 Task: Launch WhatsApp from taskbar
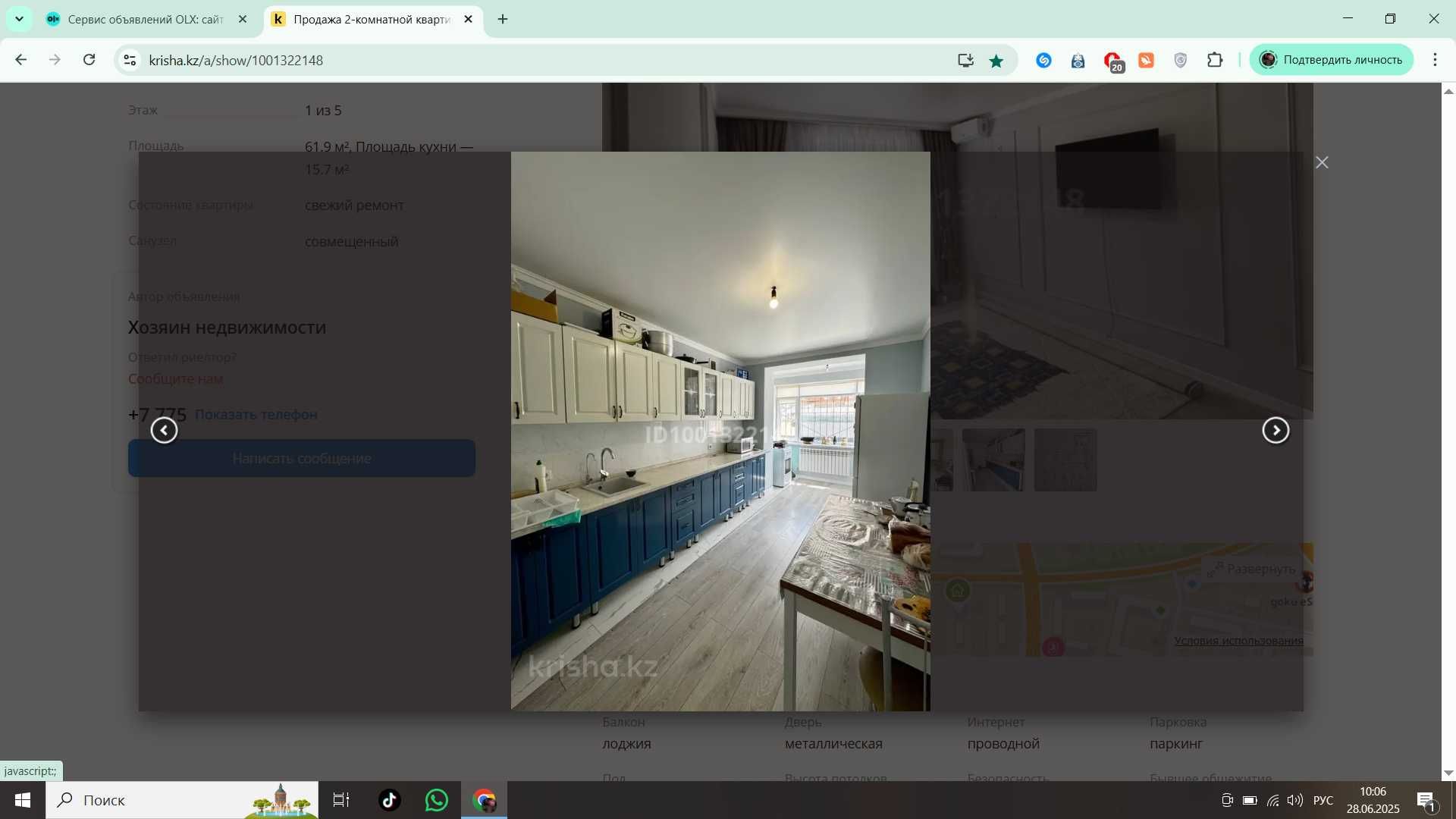coord(437,800)
